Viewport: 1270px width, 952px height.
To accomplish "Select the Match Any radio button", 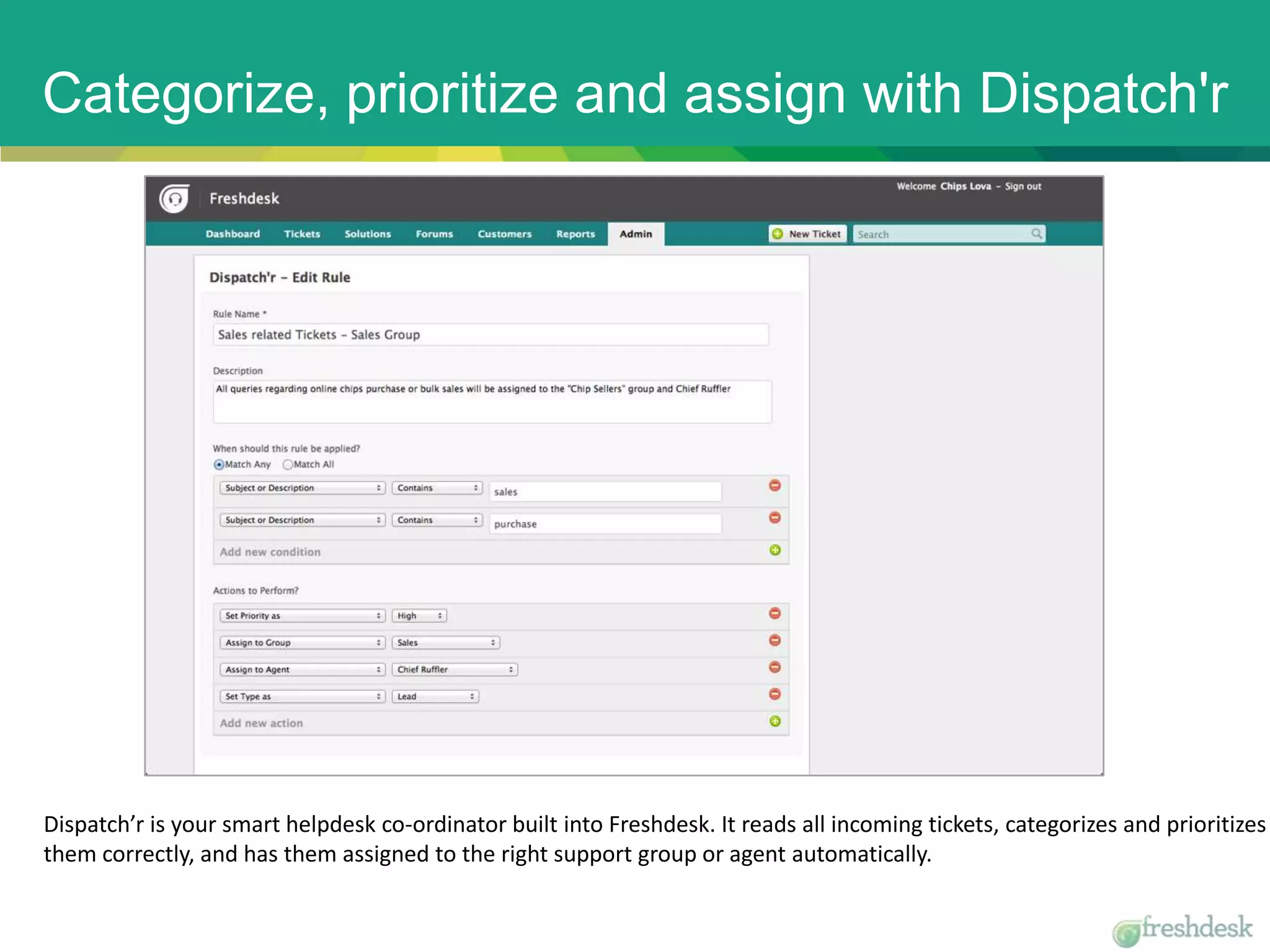I will click(218, 465).
